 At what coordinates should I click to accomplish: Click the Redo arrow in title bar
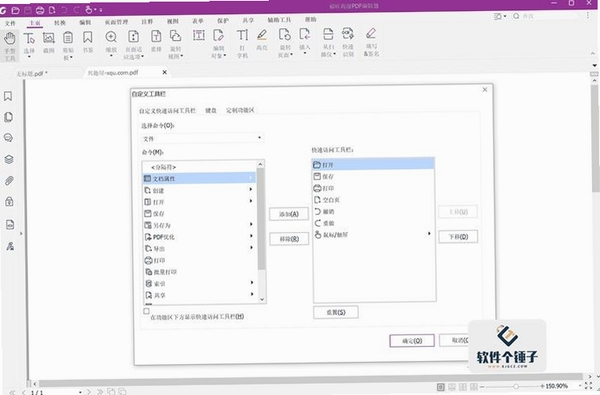76,10
